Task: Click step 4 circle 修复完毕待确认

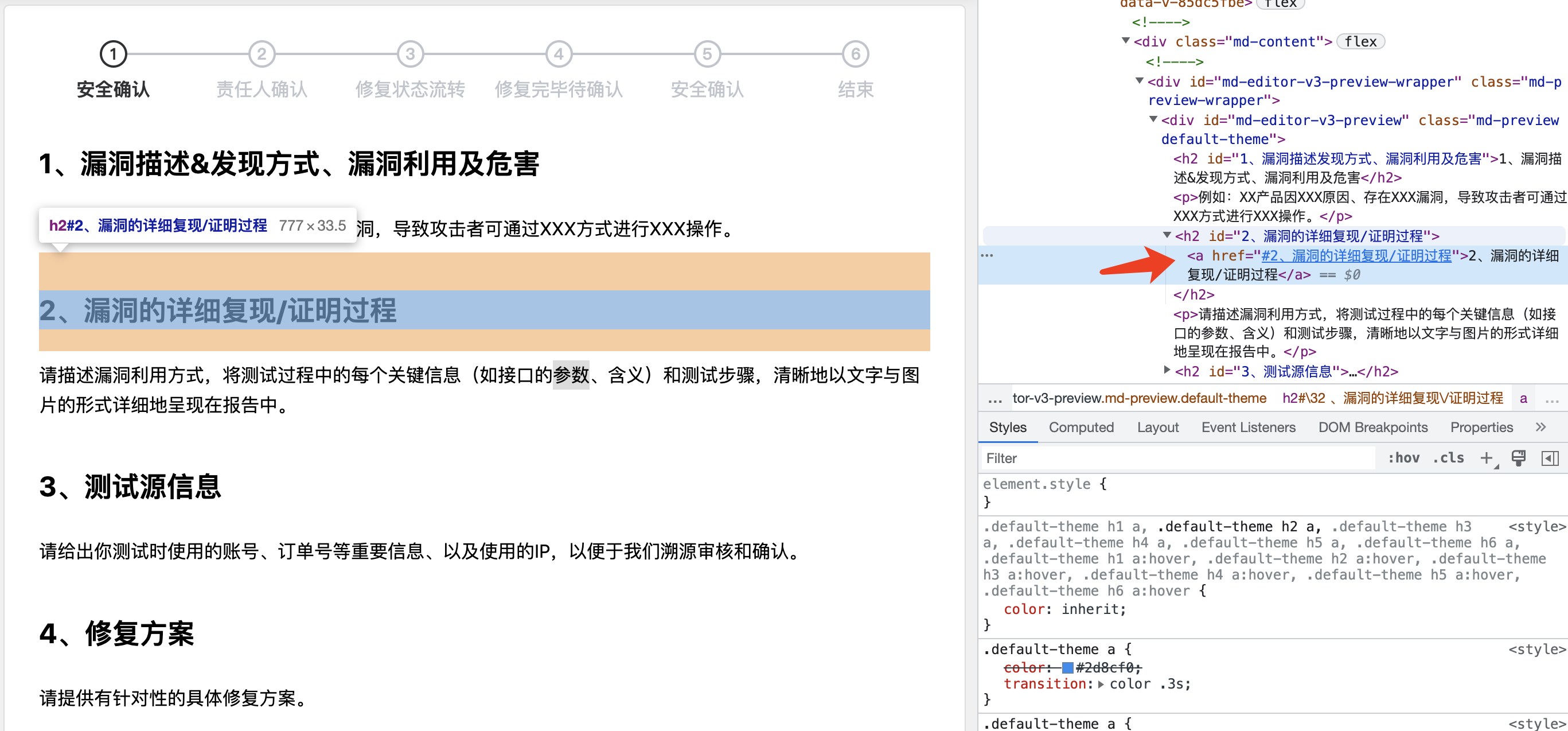Action: pyautogui.click(x=559, y=54)
